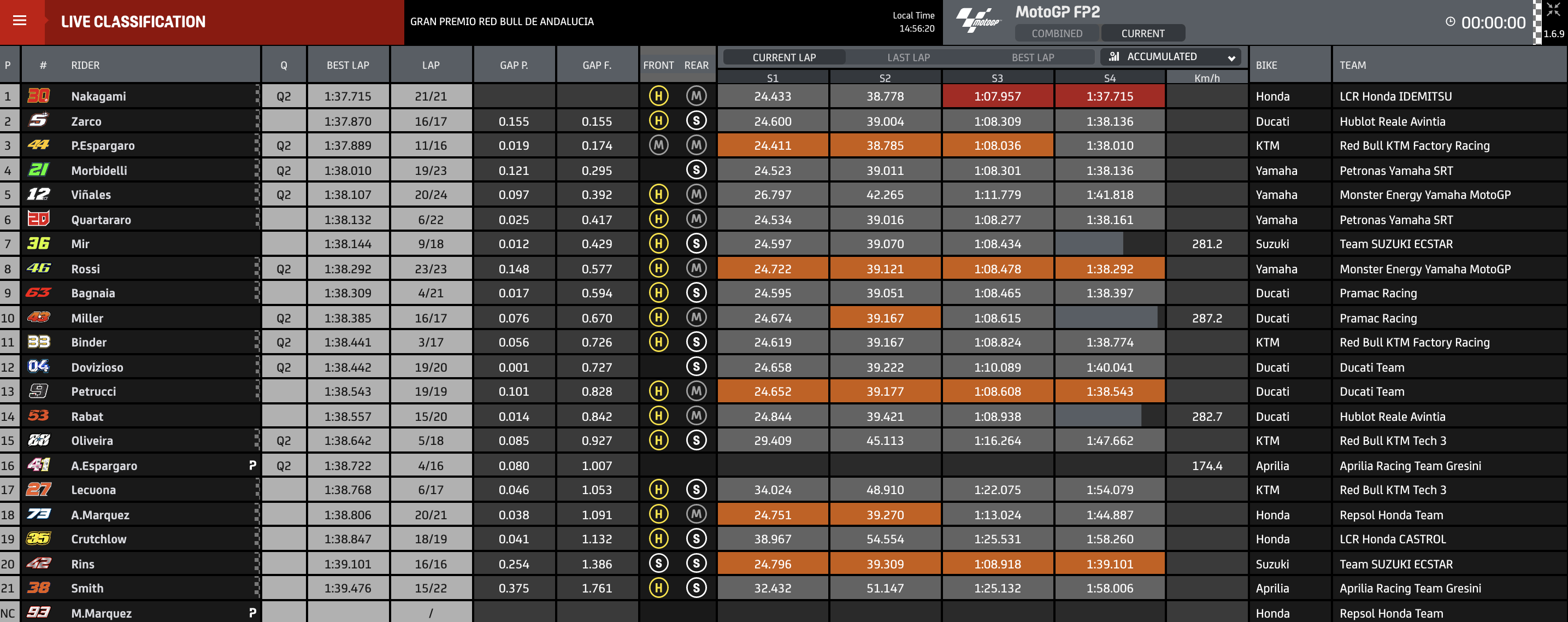1568x622 pixels.
Task: Click Quartararo's number 20 badge
Action: pyautogui.click(x=38, y=219)
